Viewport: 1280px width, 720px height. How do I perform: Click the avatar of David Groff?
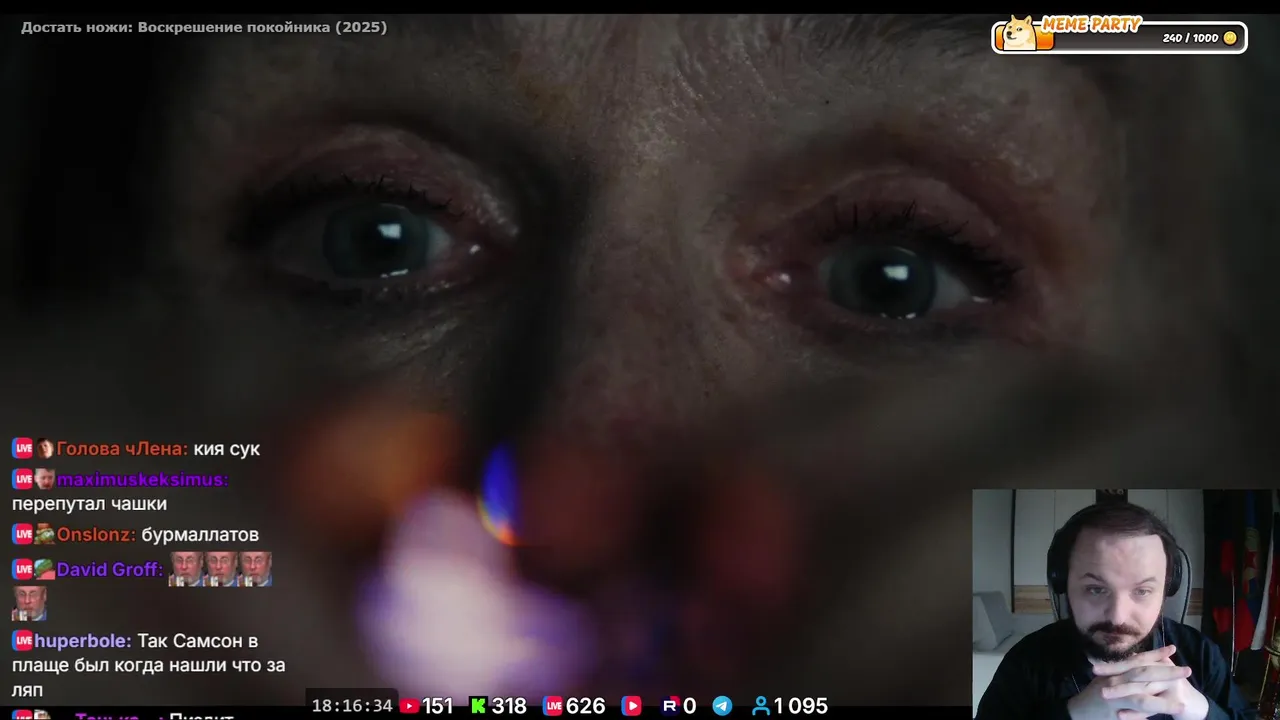[45, 569]
